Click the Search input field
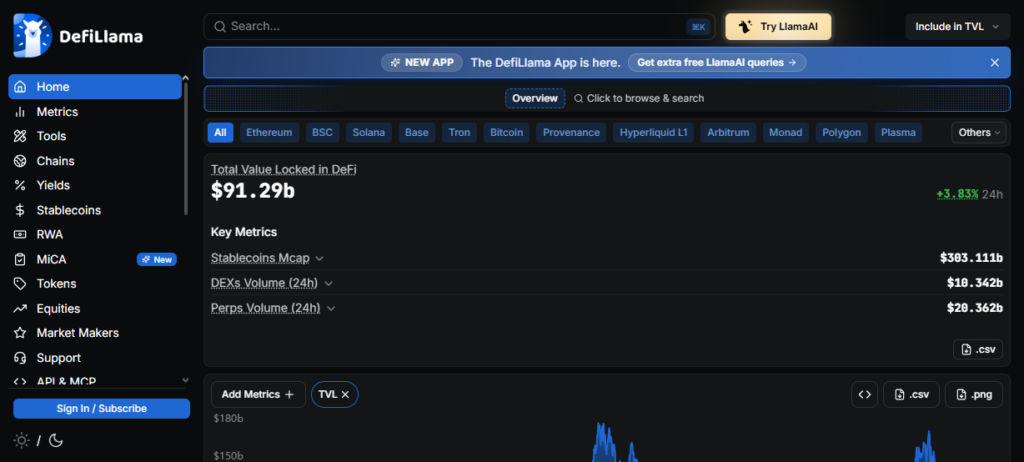Viewport: 1024px width, 462px height. point(459,27)
